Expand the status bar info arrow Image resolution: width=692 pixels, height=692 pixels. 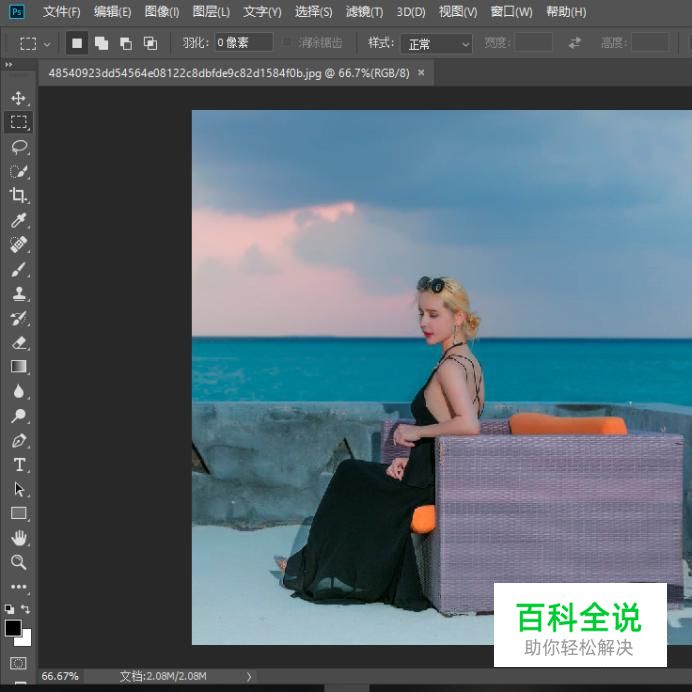tap(249, 677)
